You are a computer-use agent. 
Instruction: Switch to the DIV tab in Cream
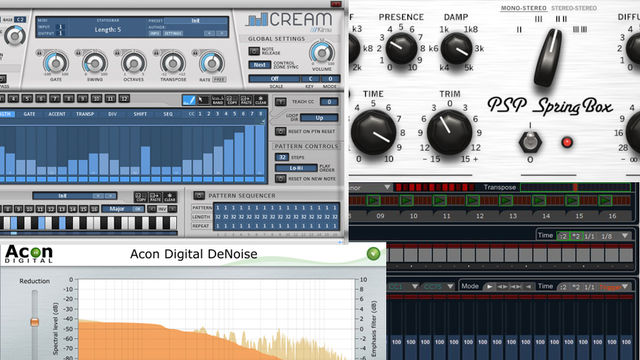pyautogui.click(x=112, y=114)
